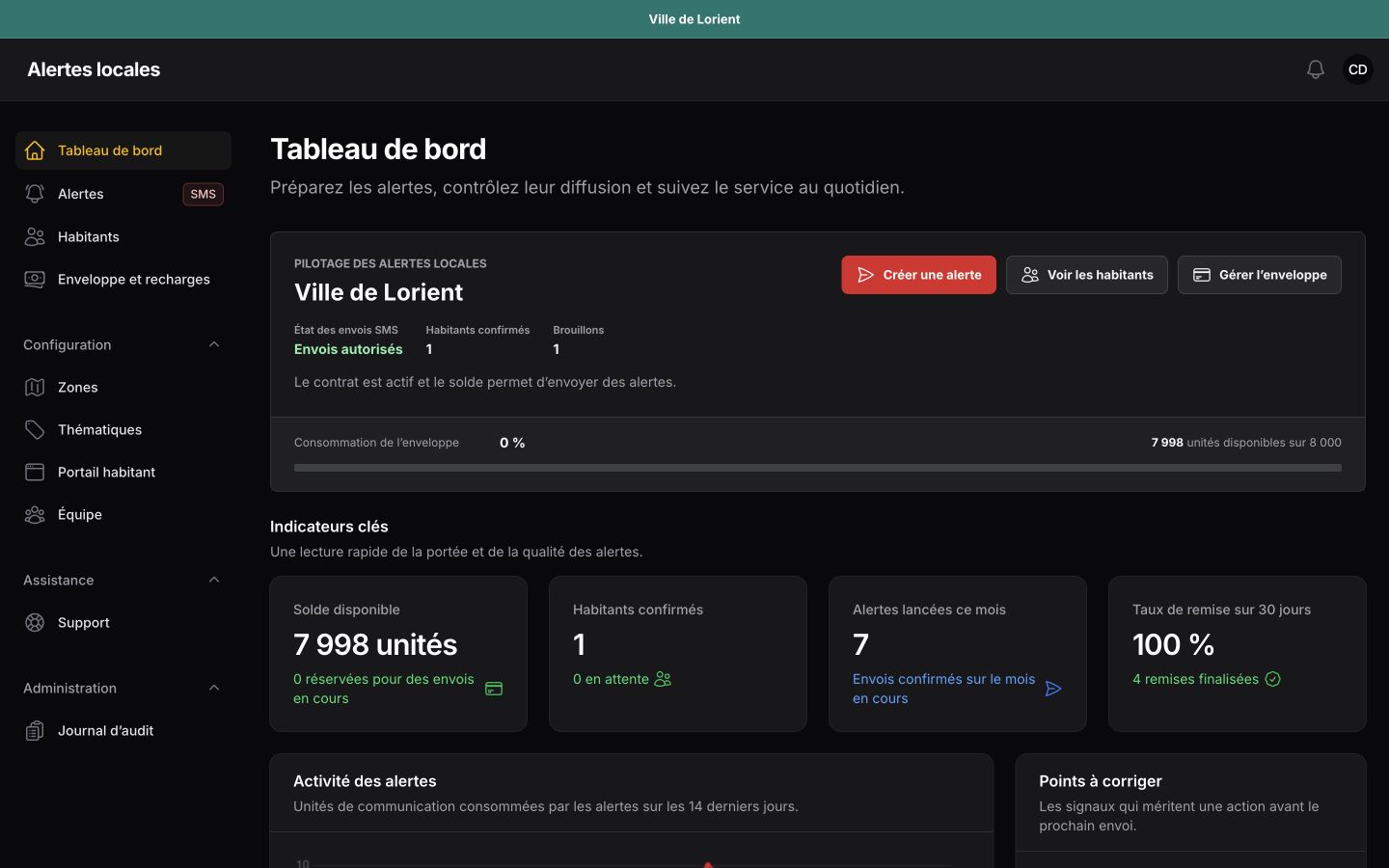
Task: Open Portail habitant settings
Action: [x=123, y=472]
